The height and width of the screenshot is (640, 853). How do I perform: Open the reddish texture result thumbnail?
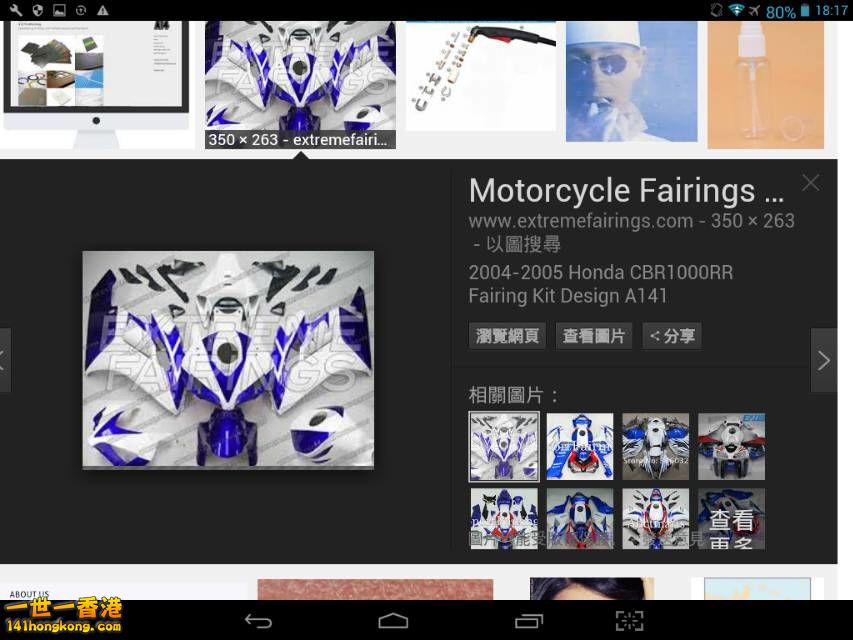(x=375, y=589)
